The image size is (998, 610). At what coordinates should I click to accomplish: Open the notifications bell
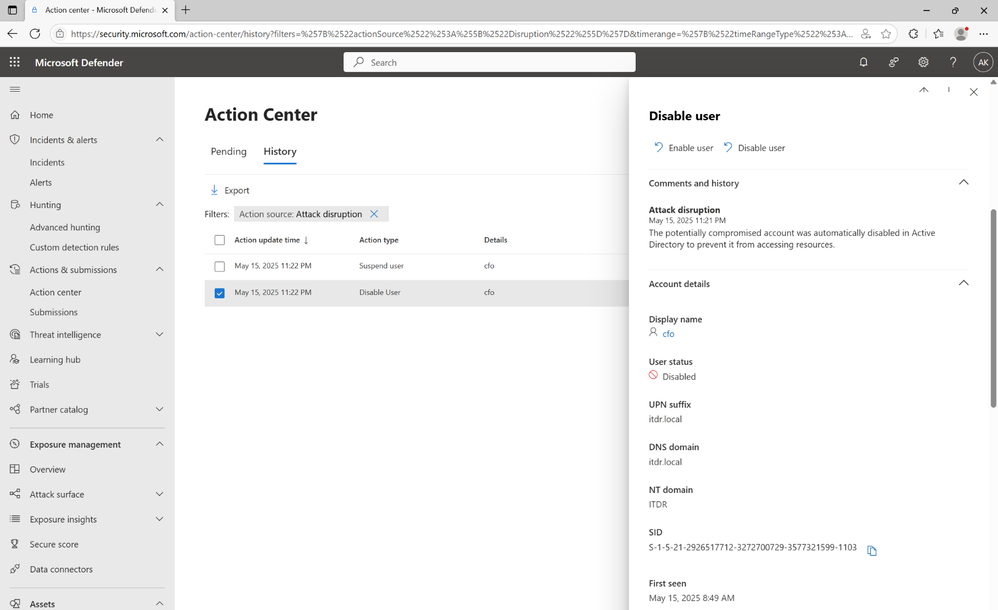coord(863,62)
